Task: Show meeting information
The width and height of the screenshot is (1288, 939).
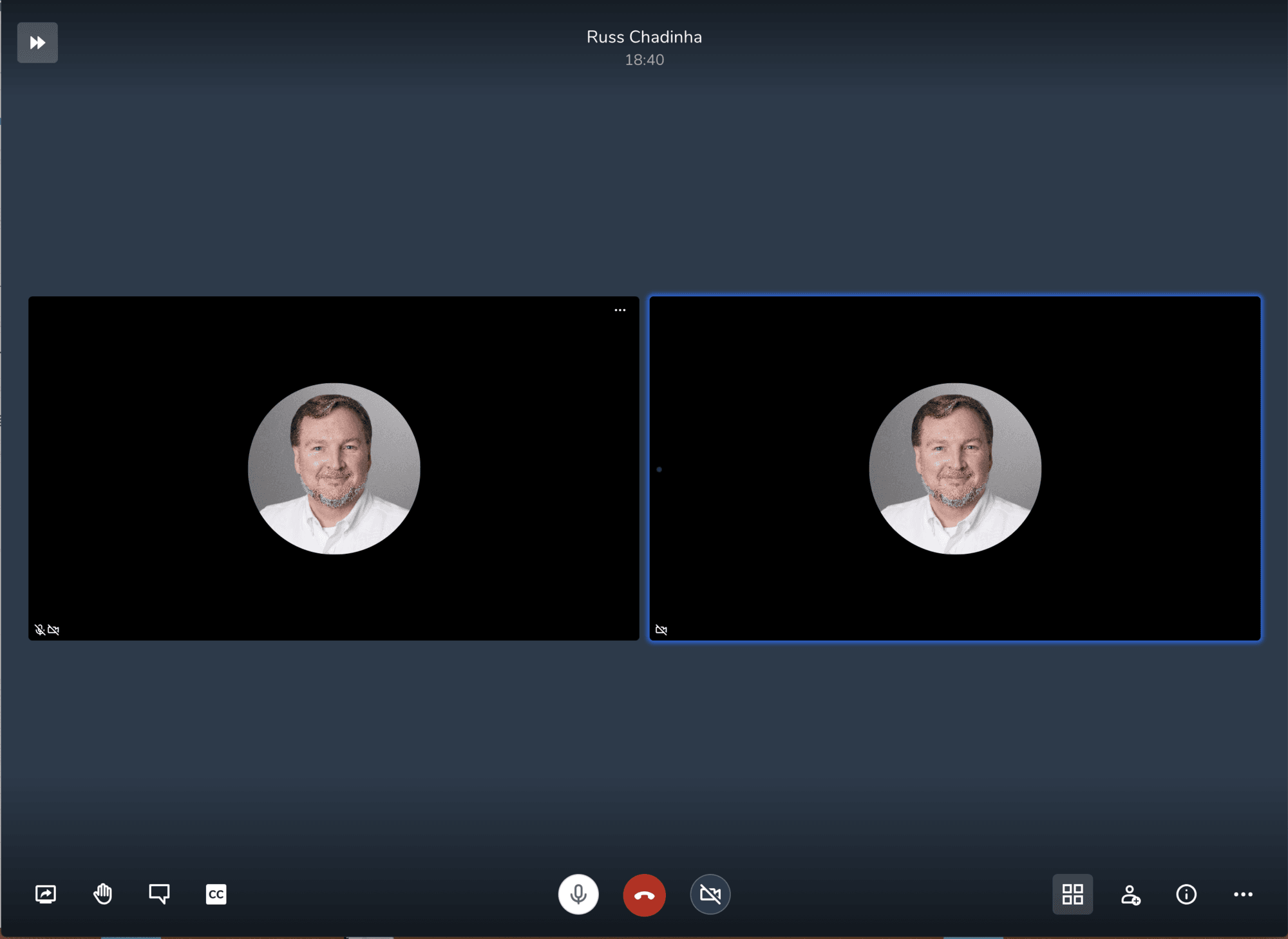Action: [x=1186, y=894]
